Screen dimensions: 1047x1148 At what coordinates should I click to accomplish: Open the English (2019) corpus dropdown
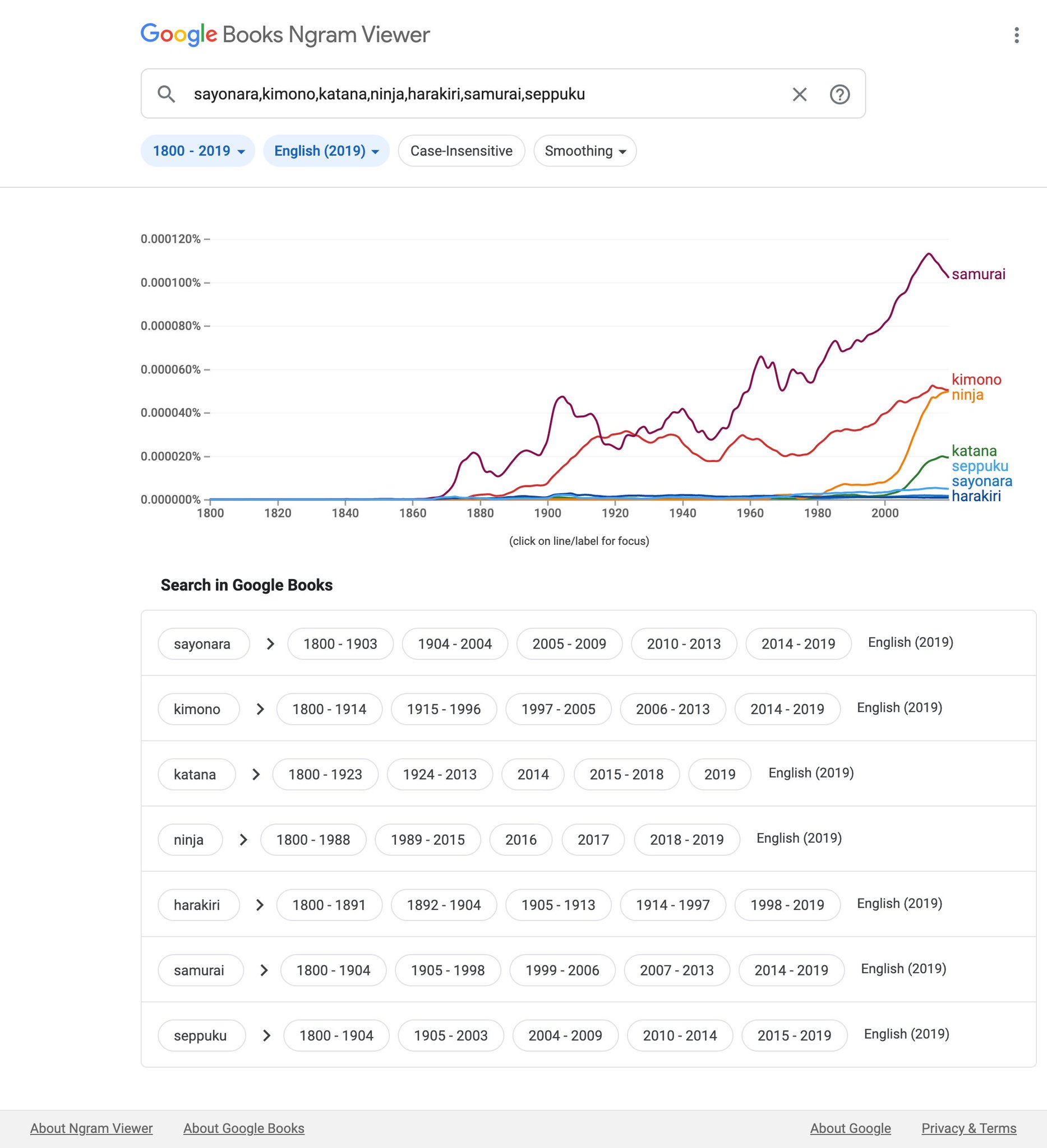point(326,151)
